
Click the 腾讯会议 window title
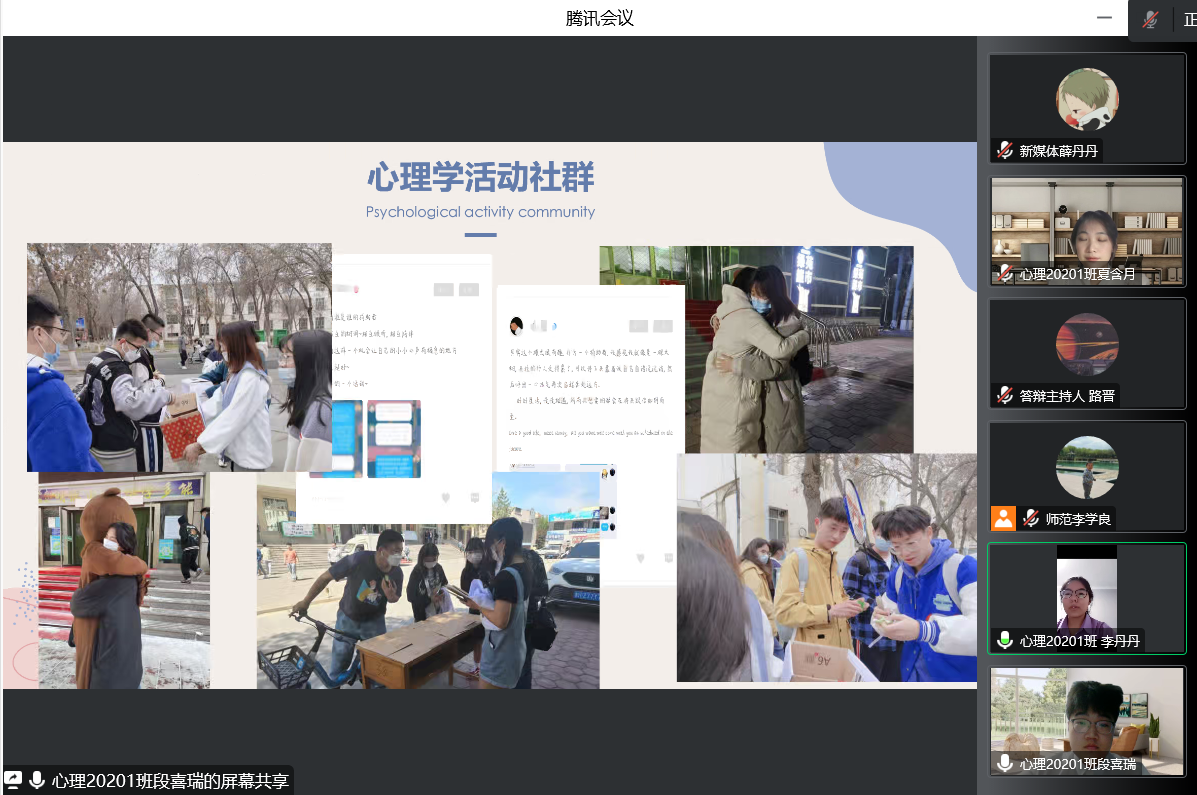[599, 18]
